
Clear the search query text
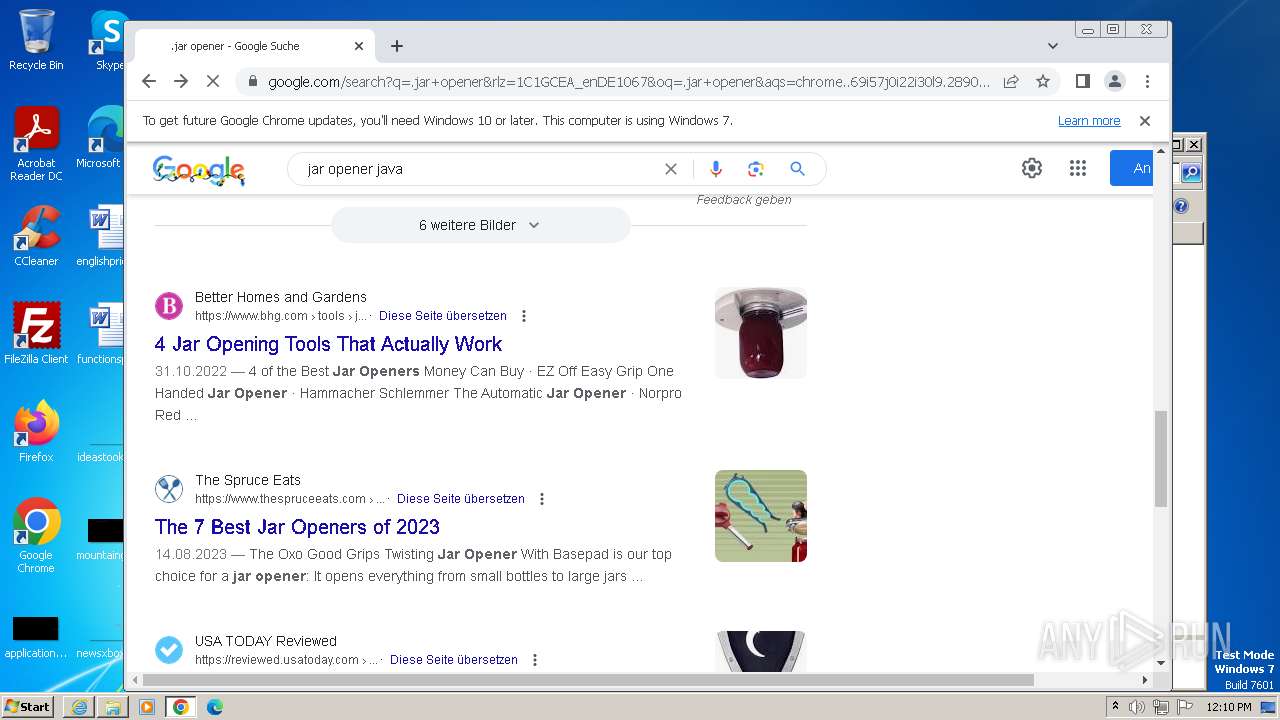[x=671, y=169]
